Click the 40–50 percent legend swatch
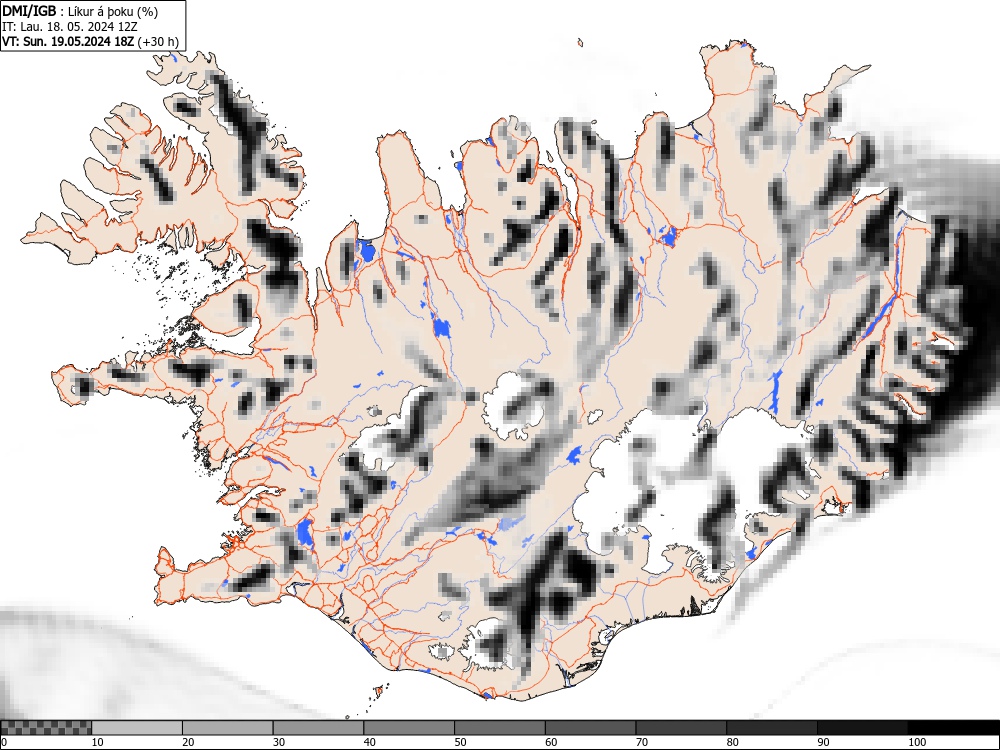Screen dimensions: 1000x750 [x=409, y=728]
